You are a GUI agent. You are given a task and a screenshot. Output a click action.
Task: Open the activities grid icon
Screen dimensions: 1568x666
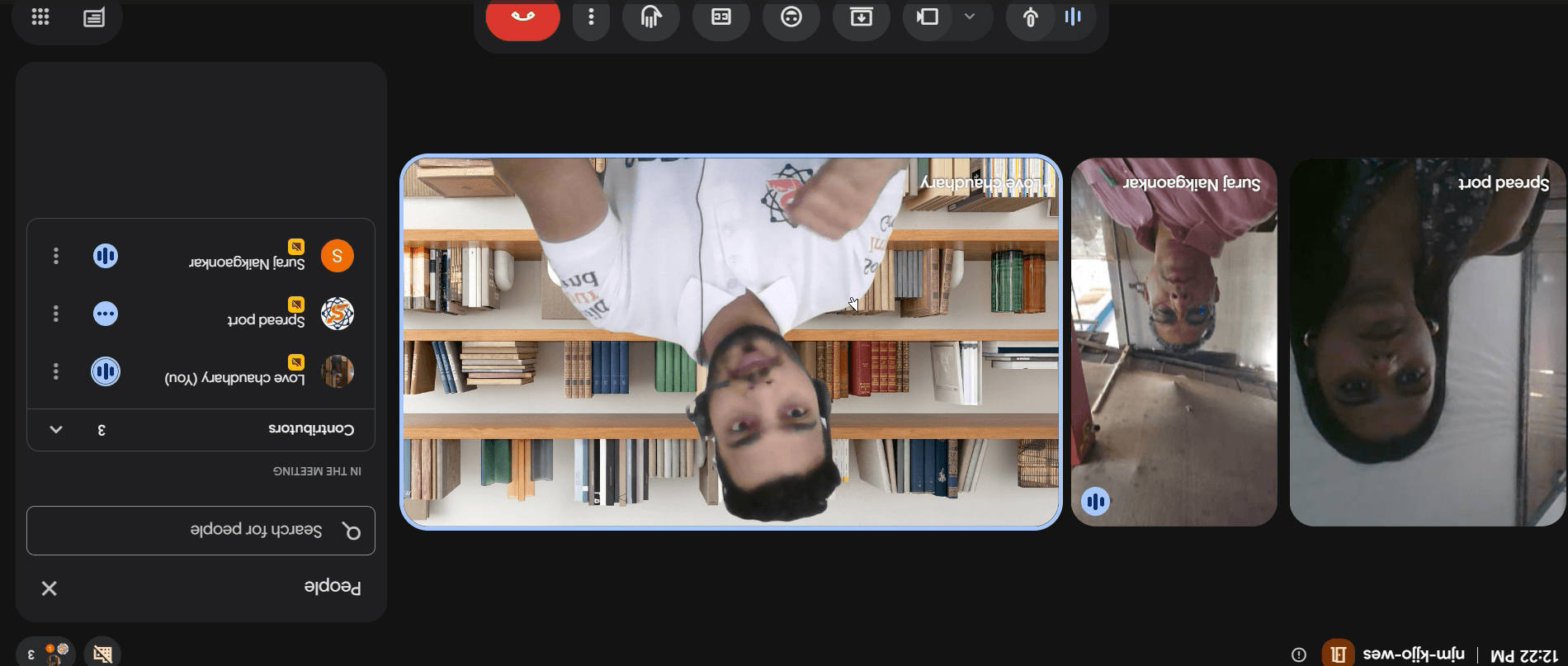pyautogui.click(x=40, y=17)
